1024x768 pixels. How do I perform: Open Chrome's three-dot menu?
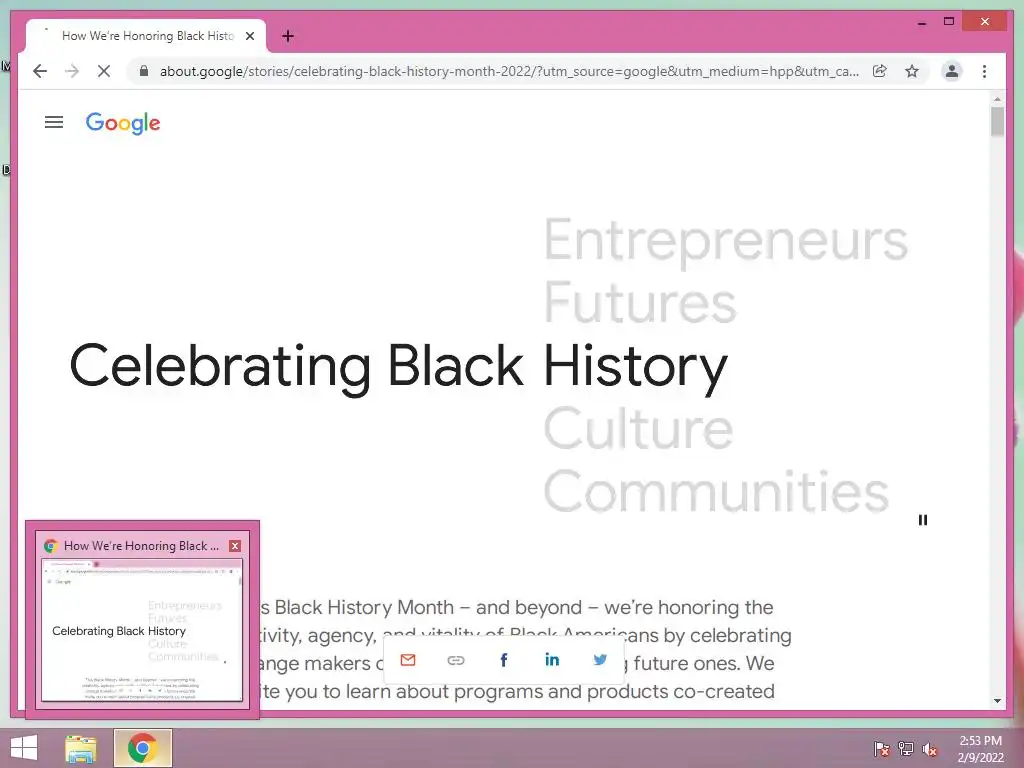coord(984,71)
